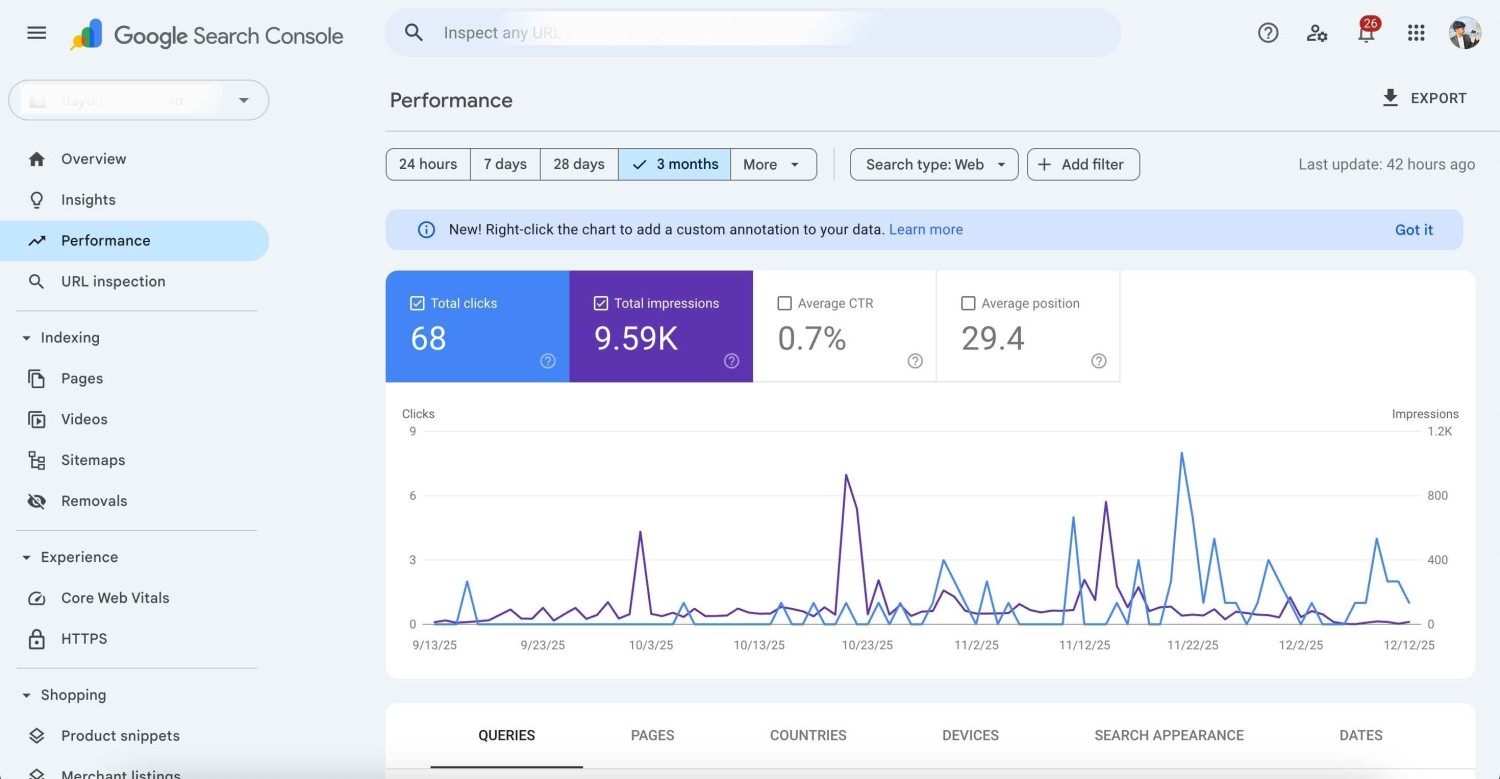Open the HTTPS report
The image size is (1500, 779).
click(x=84, y=638)
